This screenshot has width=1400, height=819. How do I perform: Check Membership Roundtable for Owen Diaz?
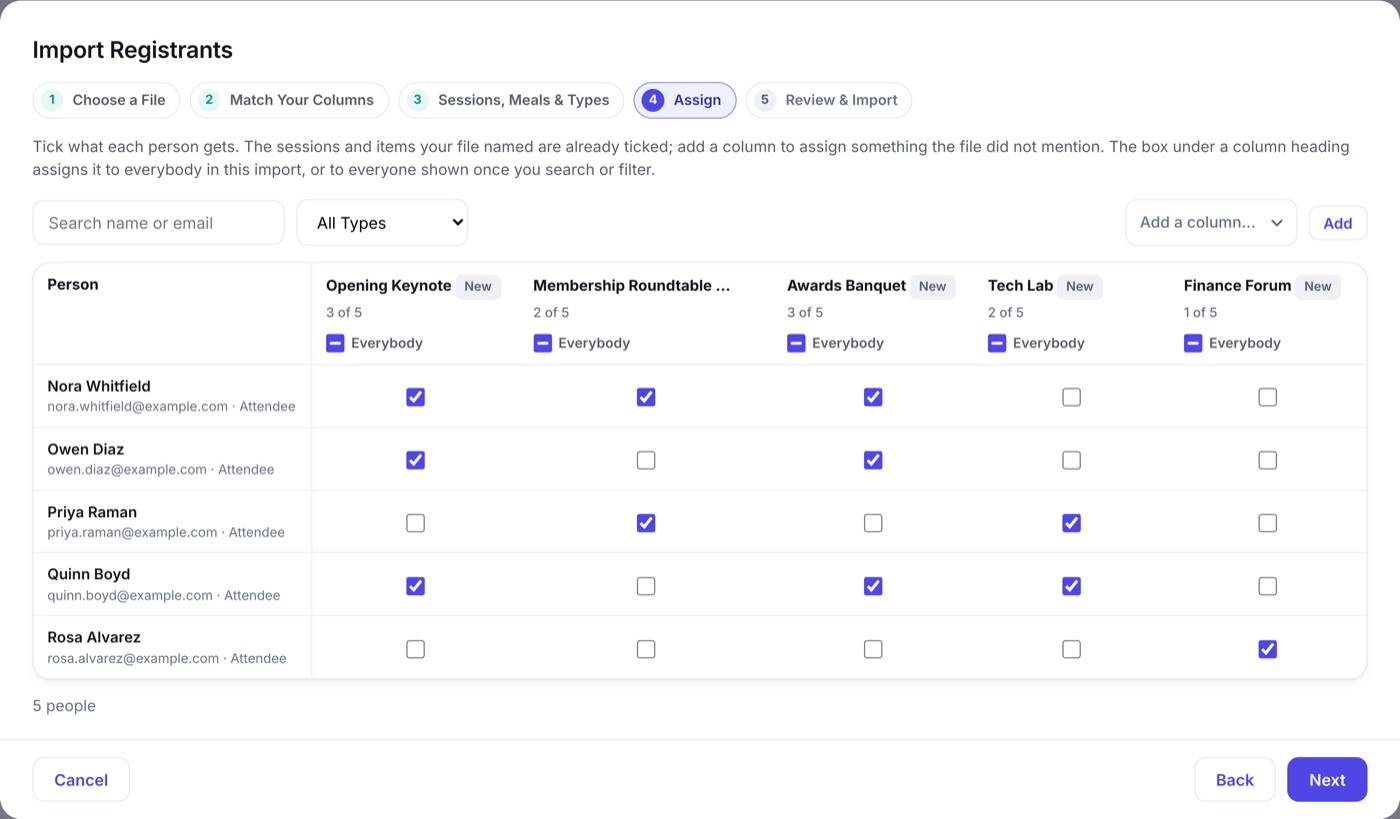(x=646, y=460)
